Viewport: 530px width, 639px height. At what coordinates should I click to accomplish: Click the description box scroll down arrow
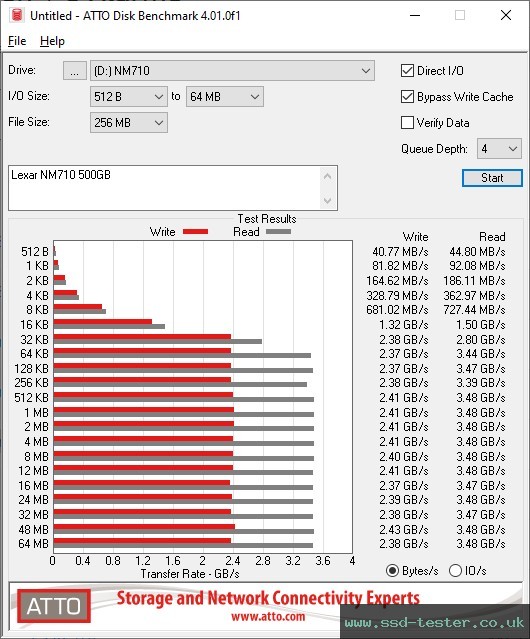tap(328, 200)
